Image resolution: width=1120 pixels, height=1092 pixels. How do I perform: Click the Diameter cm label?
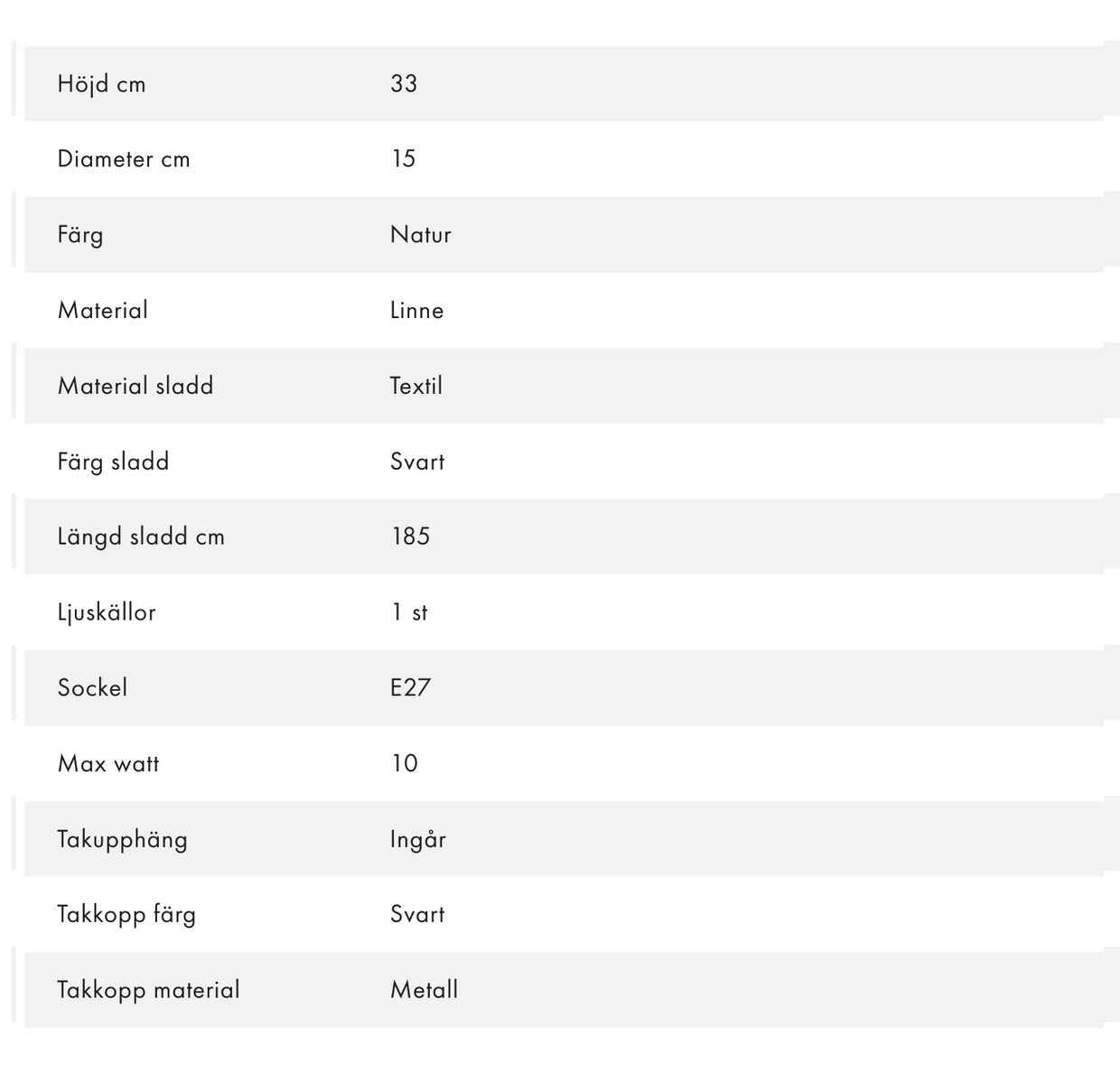(x=124, y=159)
